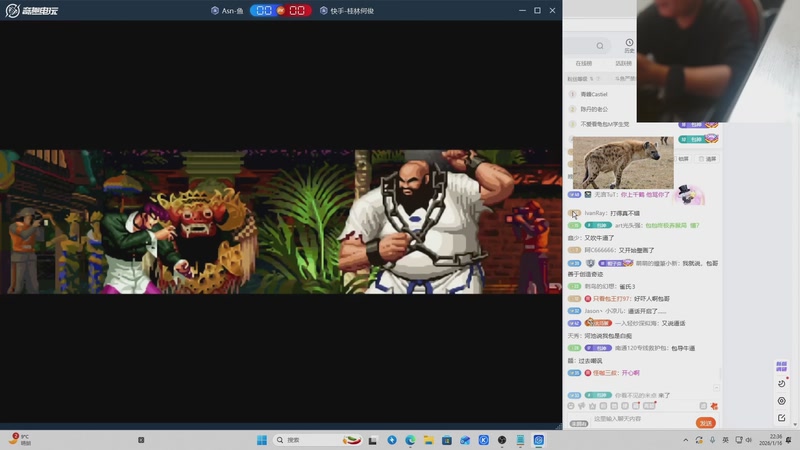
Task: Switch to the 活跃榜 tab
Action: point(623,63)
